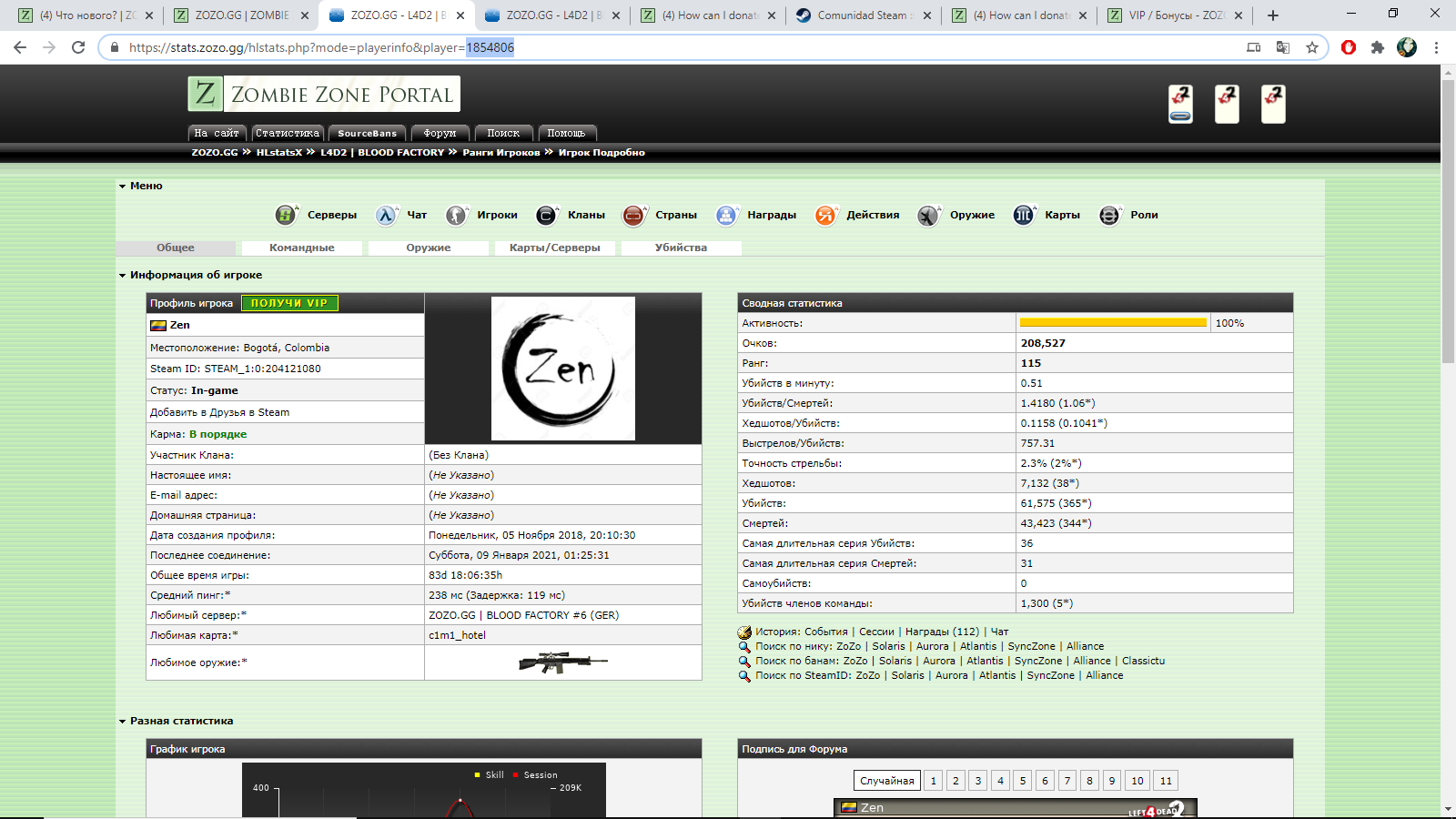Click the translate page icon in address bar

pyautogui.click(x=1283, y=47)
